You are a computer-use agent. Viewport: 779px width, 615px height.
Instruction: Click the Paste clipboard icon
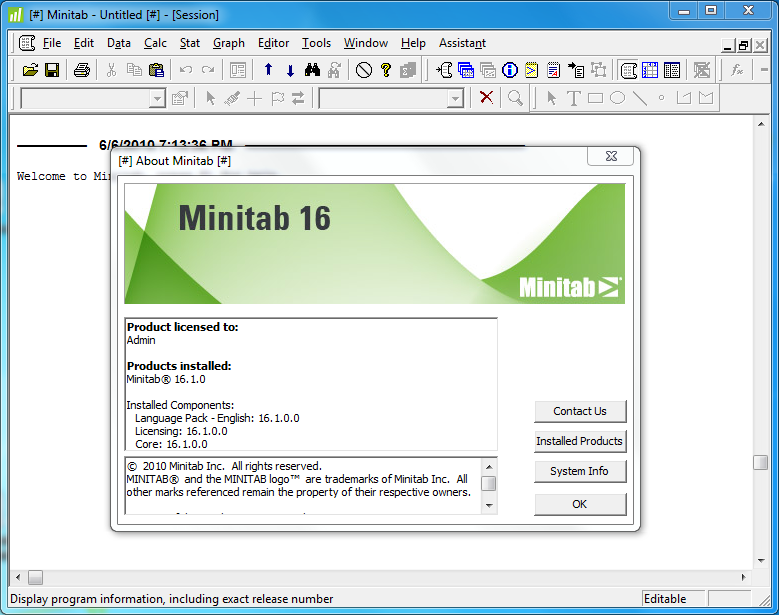pos(156,70)
